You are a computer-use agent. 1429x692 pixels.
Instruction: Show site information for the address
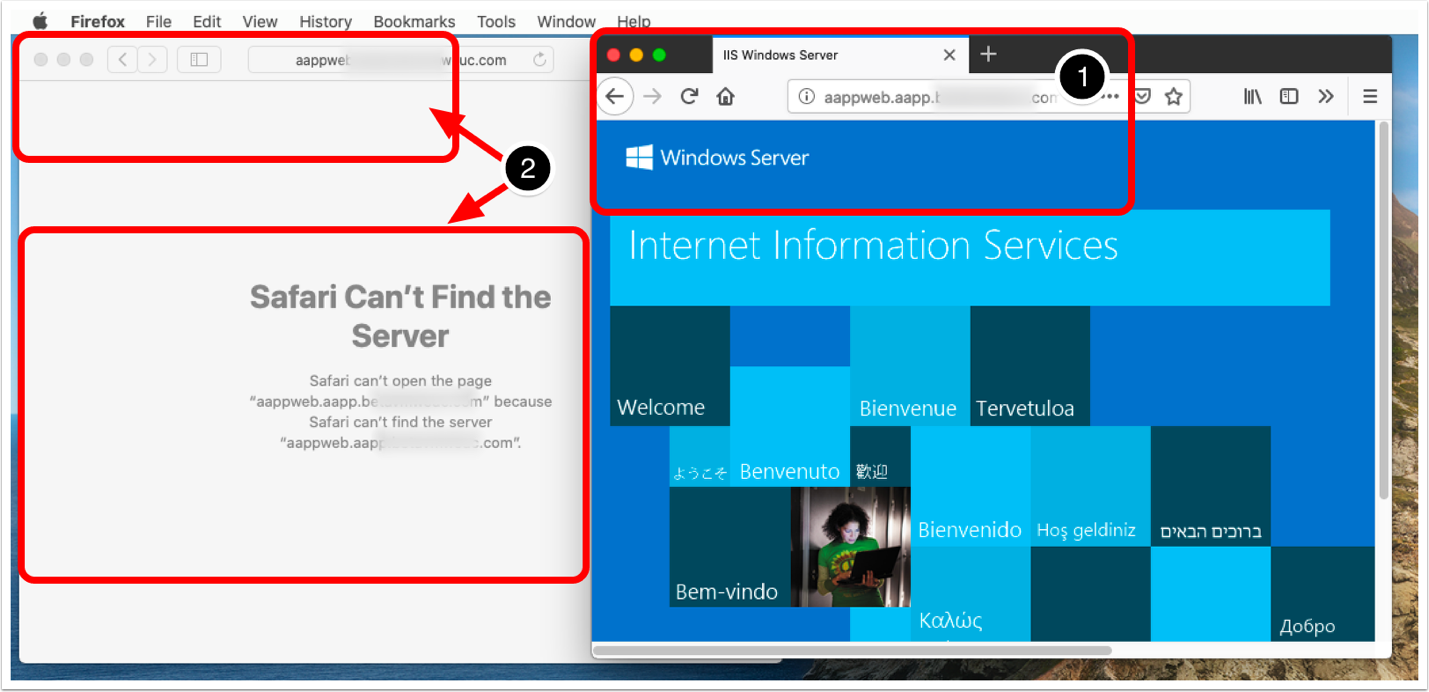(x=806, y=97)
